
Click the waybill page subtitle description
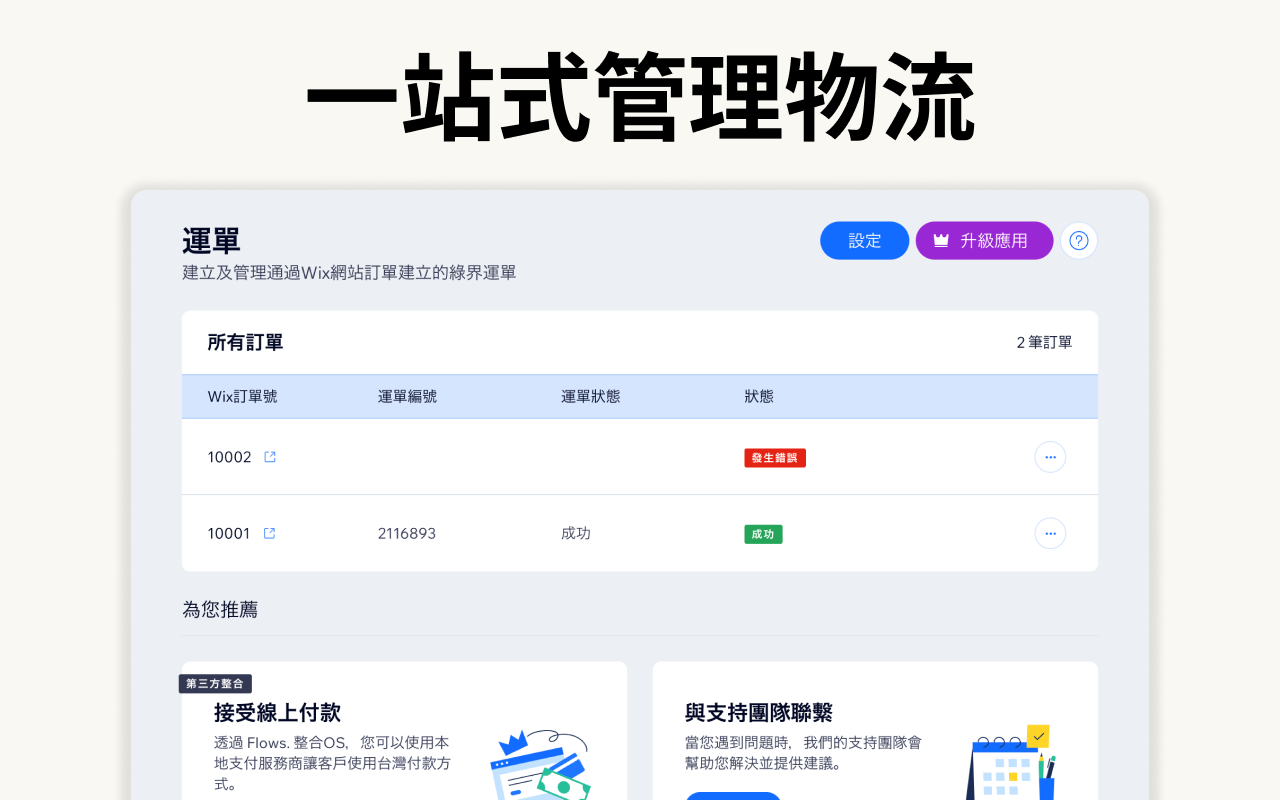pyautogui.click(x=349, y=272)
